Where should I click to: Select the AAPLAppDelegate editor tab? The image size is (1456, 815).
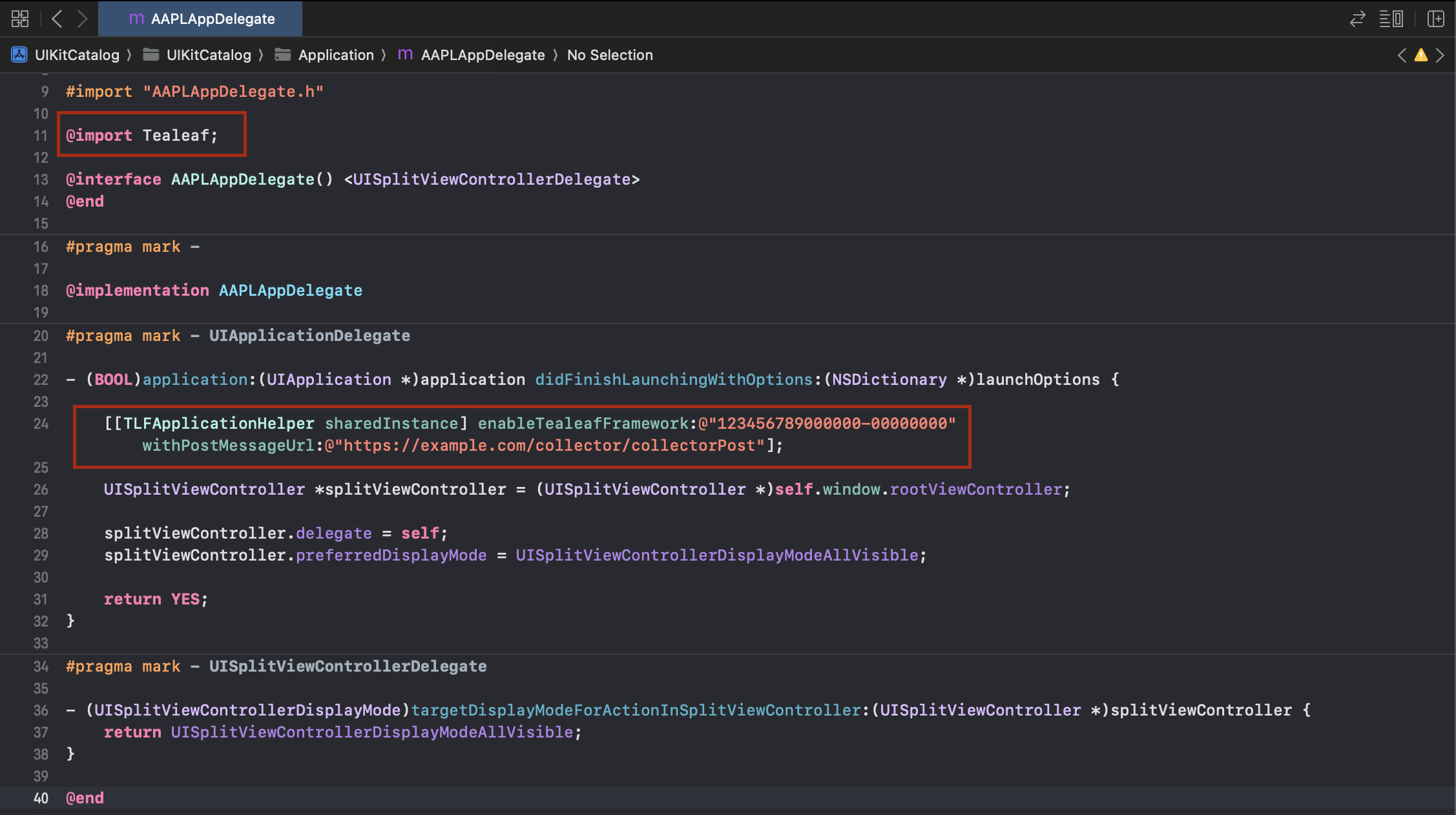coord(200,19)
